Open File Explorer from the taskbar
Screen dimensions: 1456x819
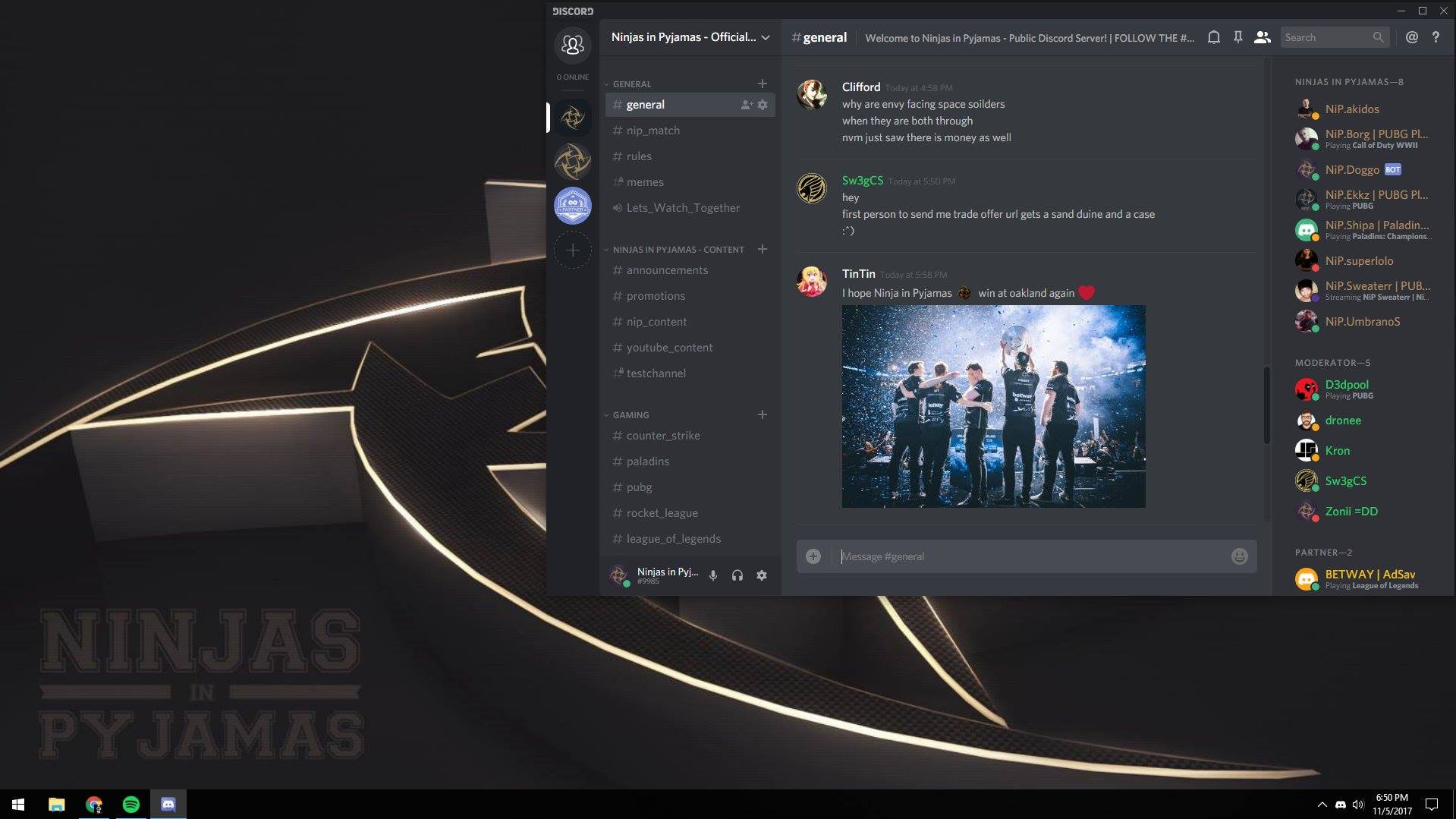coord(56,804)
